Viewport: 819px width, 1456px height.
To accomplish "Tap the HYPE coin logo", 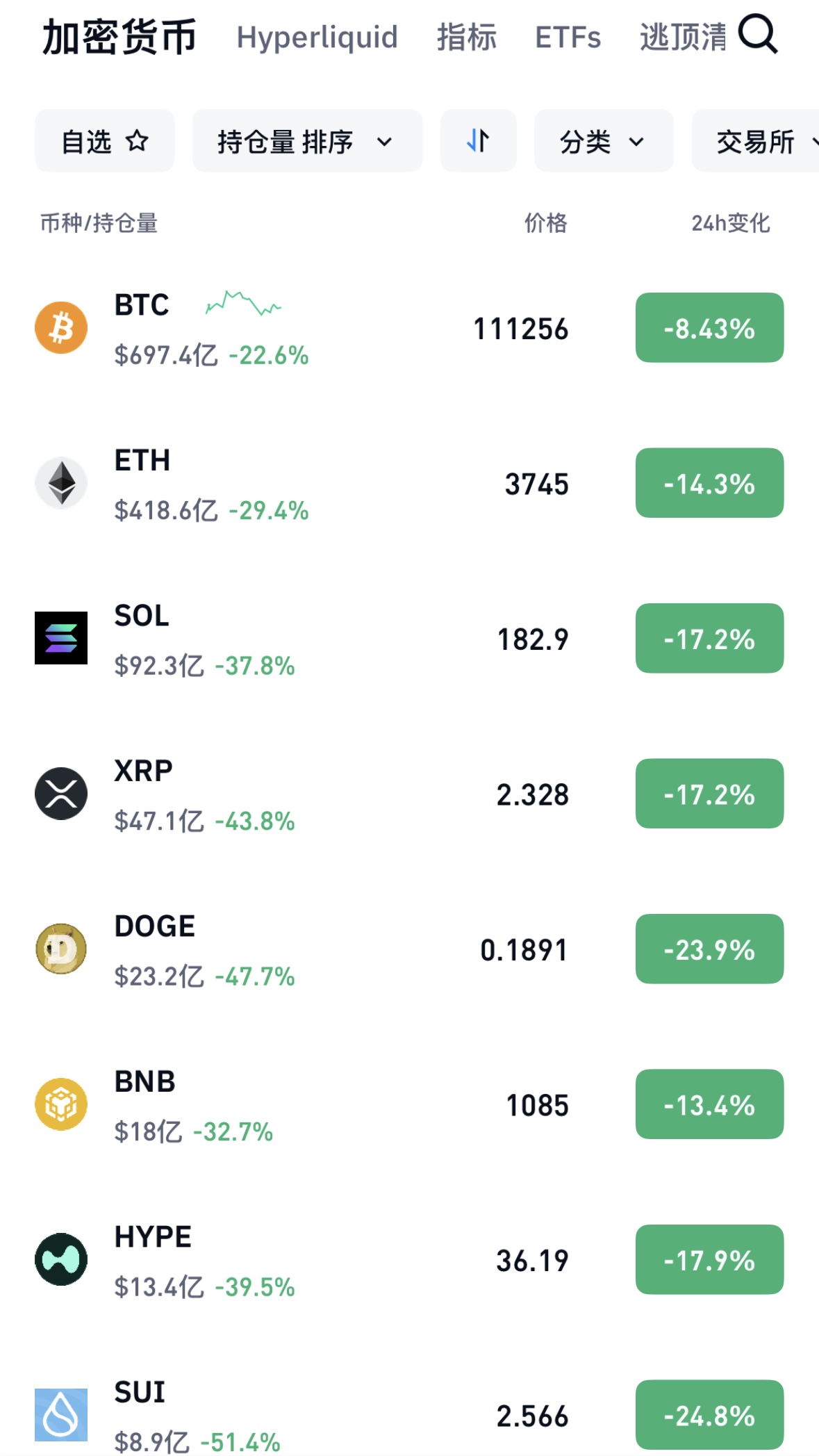I will pyautogui.click(x=61, y=1259).
